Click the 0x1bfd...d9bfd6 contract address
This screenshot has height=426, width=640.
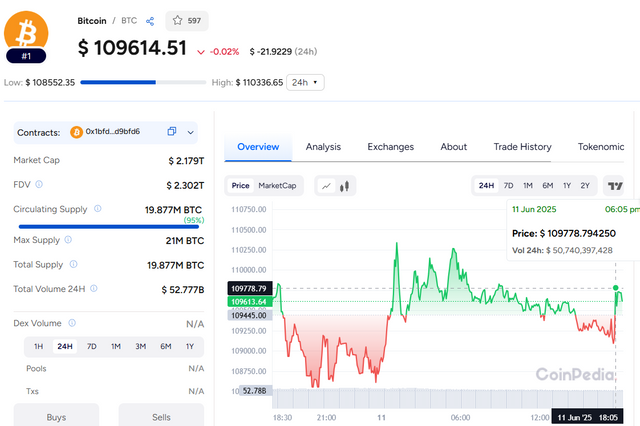[113, 131]
